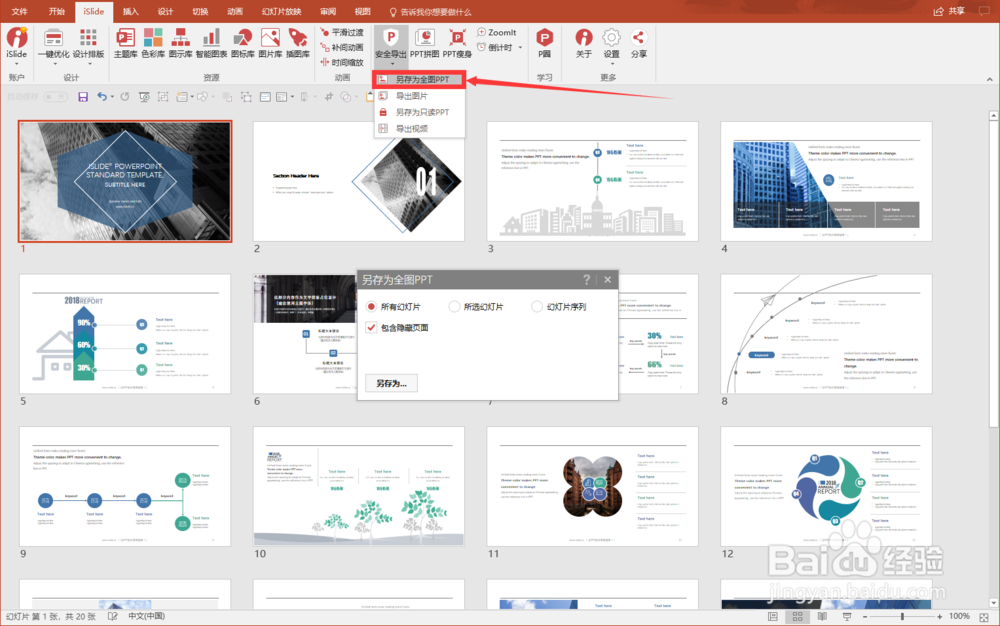Open the 设计排版 design layout tool

pyautogui.click(x=88, y=45)
